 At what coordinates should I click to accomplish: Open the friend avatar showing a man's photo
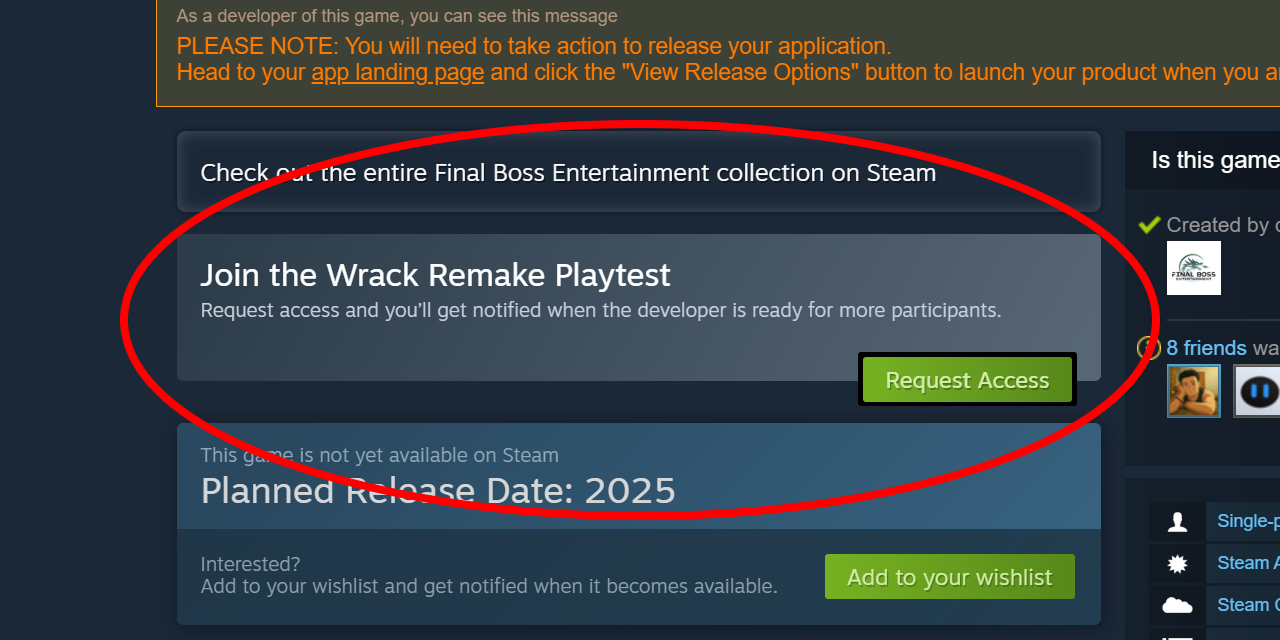coord(1194,391)
